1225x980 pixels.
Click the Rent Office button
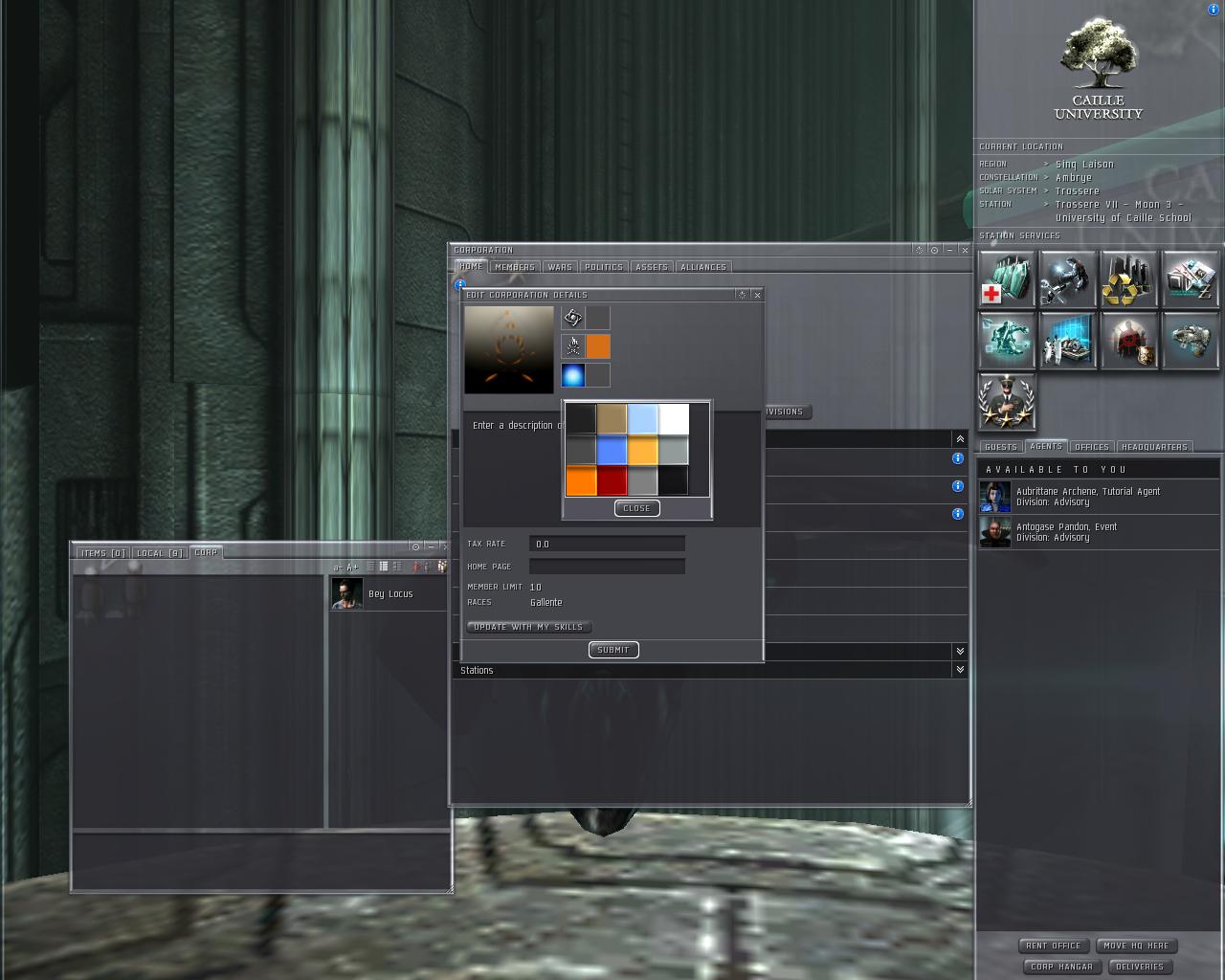(1054, 946)
